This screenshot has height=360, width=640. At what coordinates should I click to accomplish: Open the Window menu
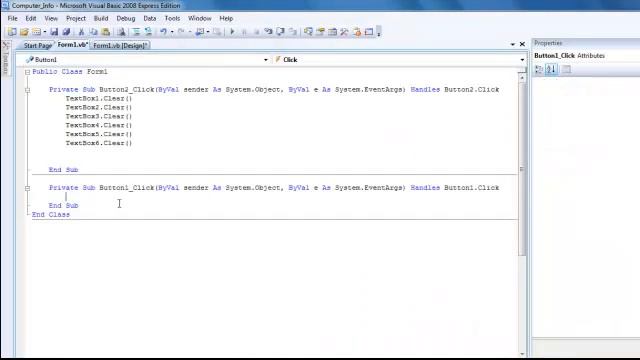(x=200, y=18)
